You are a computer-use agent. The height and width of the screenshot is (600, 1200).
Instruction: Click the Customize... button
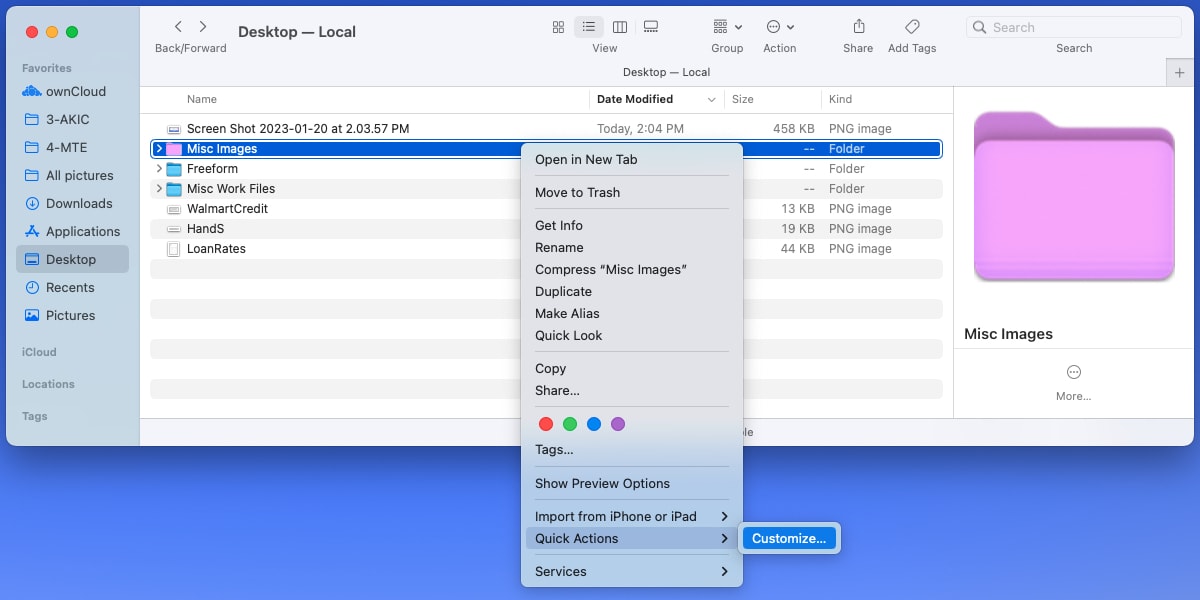coord(789,538)
